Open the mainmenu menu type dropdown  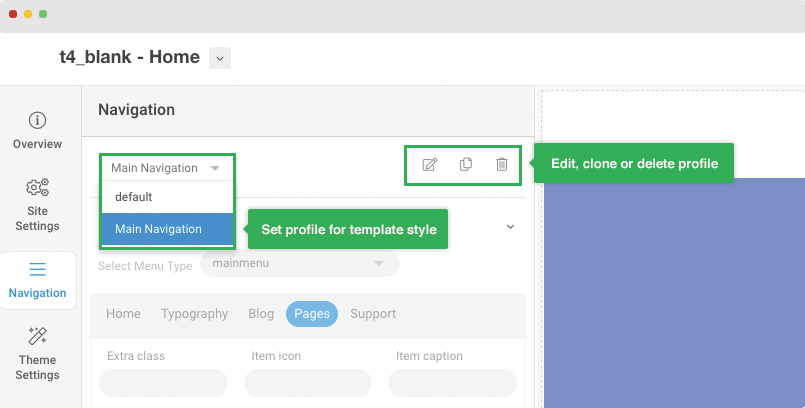point(299,263)
